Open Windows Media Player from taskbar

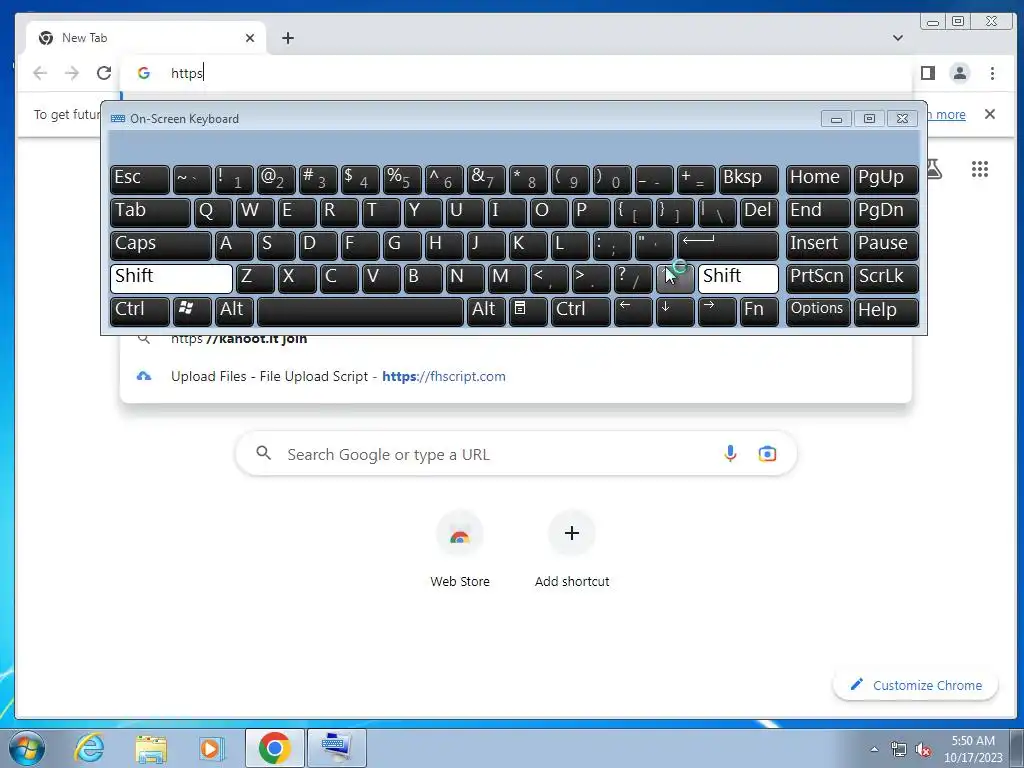pos(211,748)
